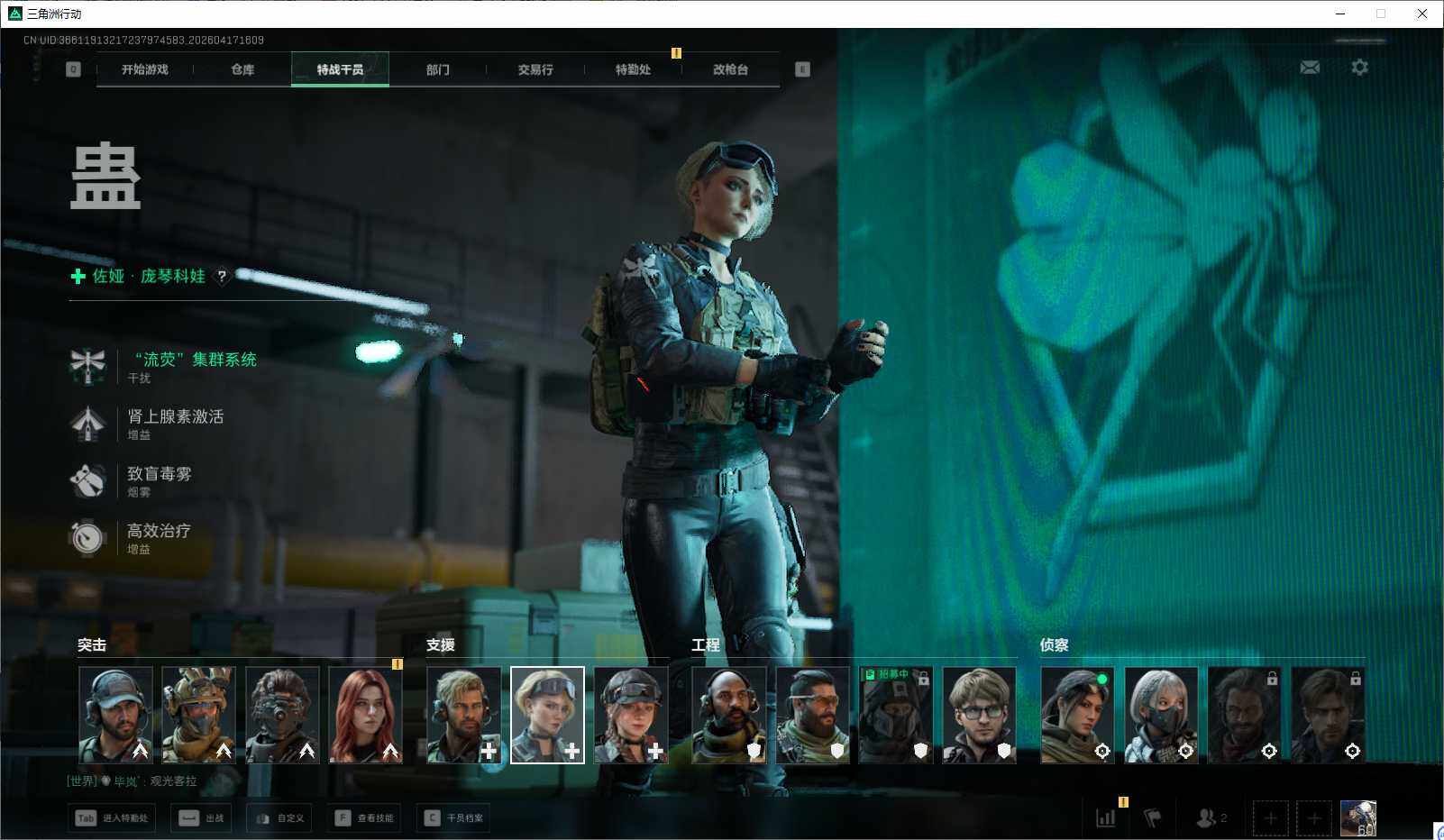1444x840 pixels.
Task: Open settings via the gear icon
Action: 1359,68
